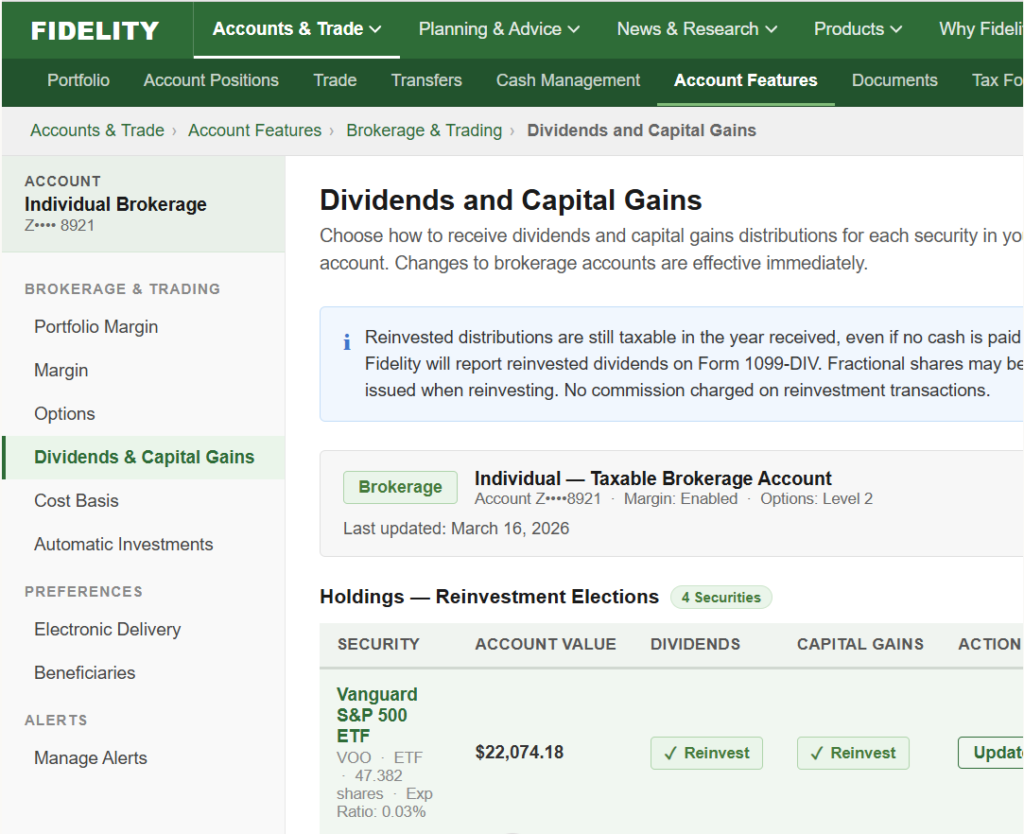
Task: Toggle Reinvest for VOO capital gains
Action: (853, 753)
